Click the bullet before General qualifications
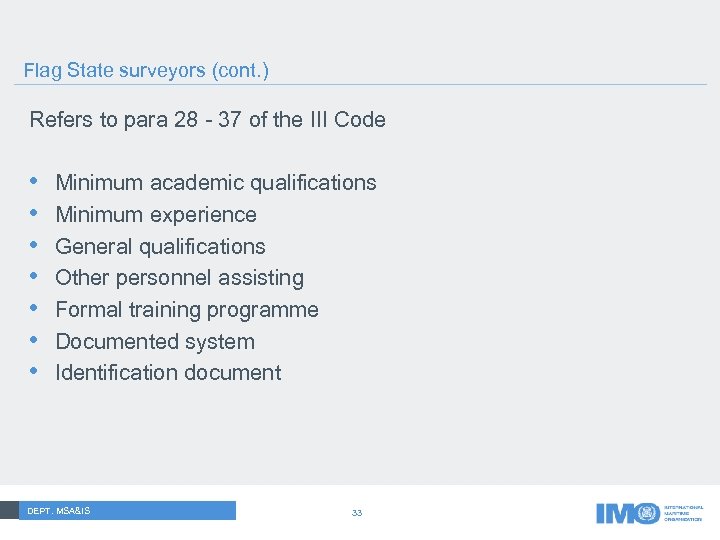The height and width of the screenshot is (540, 720). tap(35, 246)
